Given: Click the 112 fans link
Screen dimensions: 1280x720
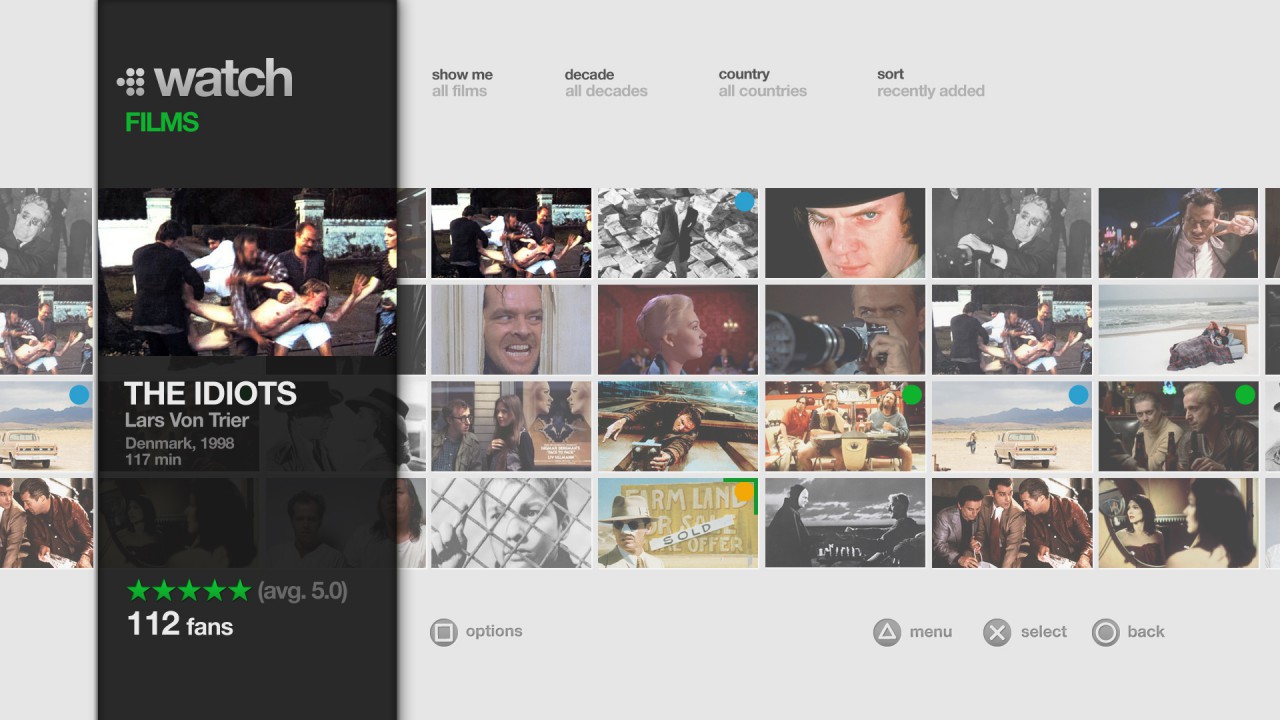Looking at the screenshot, I should (x=181, y=625).
